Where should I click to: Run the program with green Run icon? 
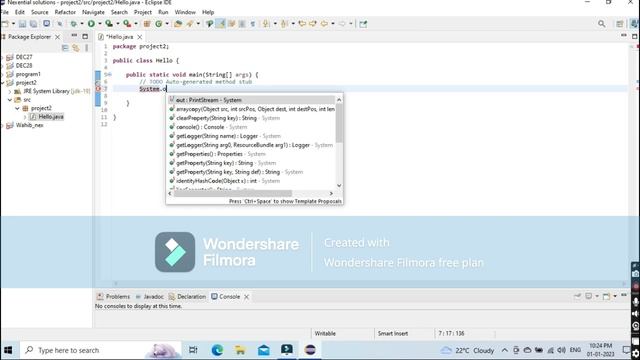pyautogui.click(x=91, y=24)
